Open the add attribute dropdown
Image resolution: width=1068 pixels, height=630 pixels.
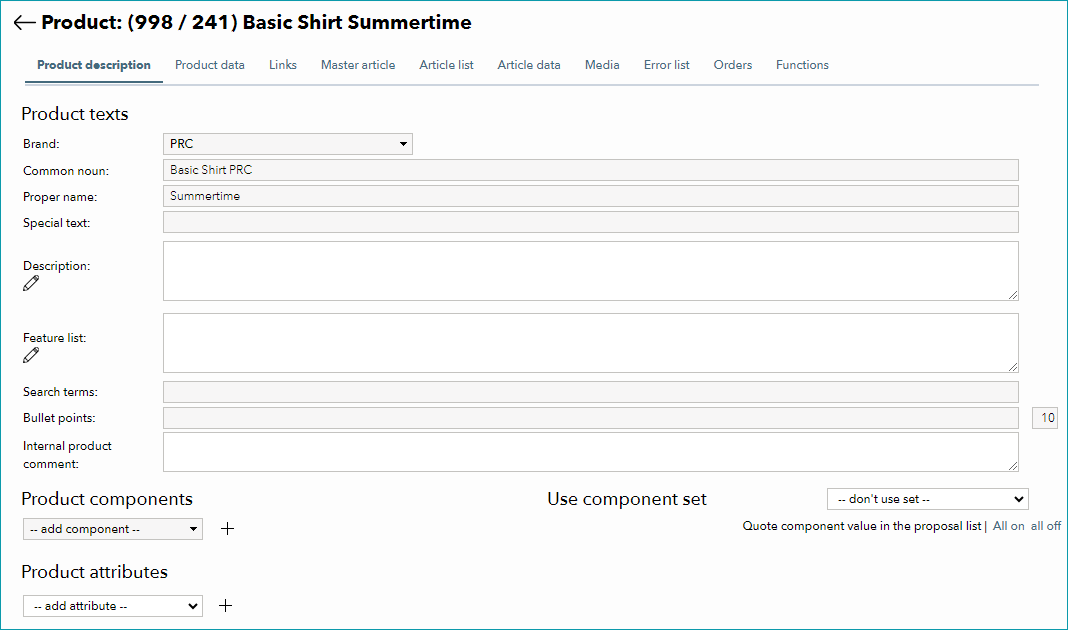click(112, 606)
